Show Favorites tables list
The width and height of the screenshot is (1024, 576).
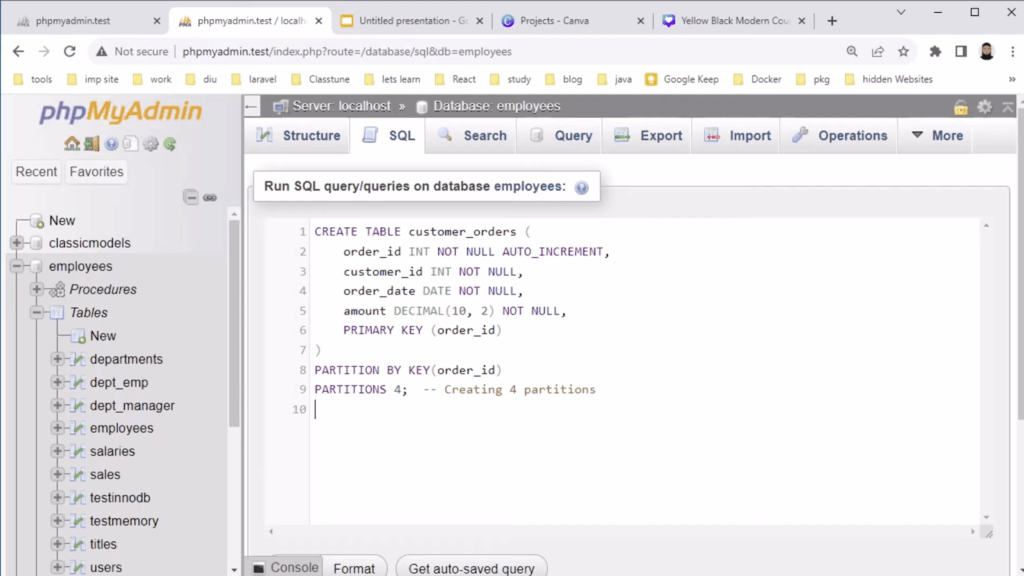(x=97, y=172)
